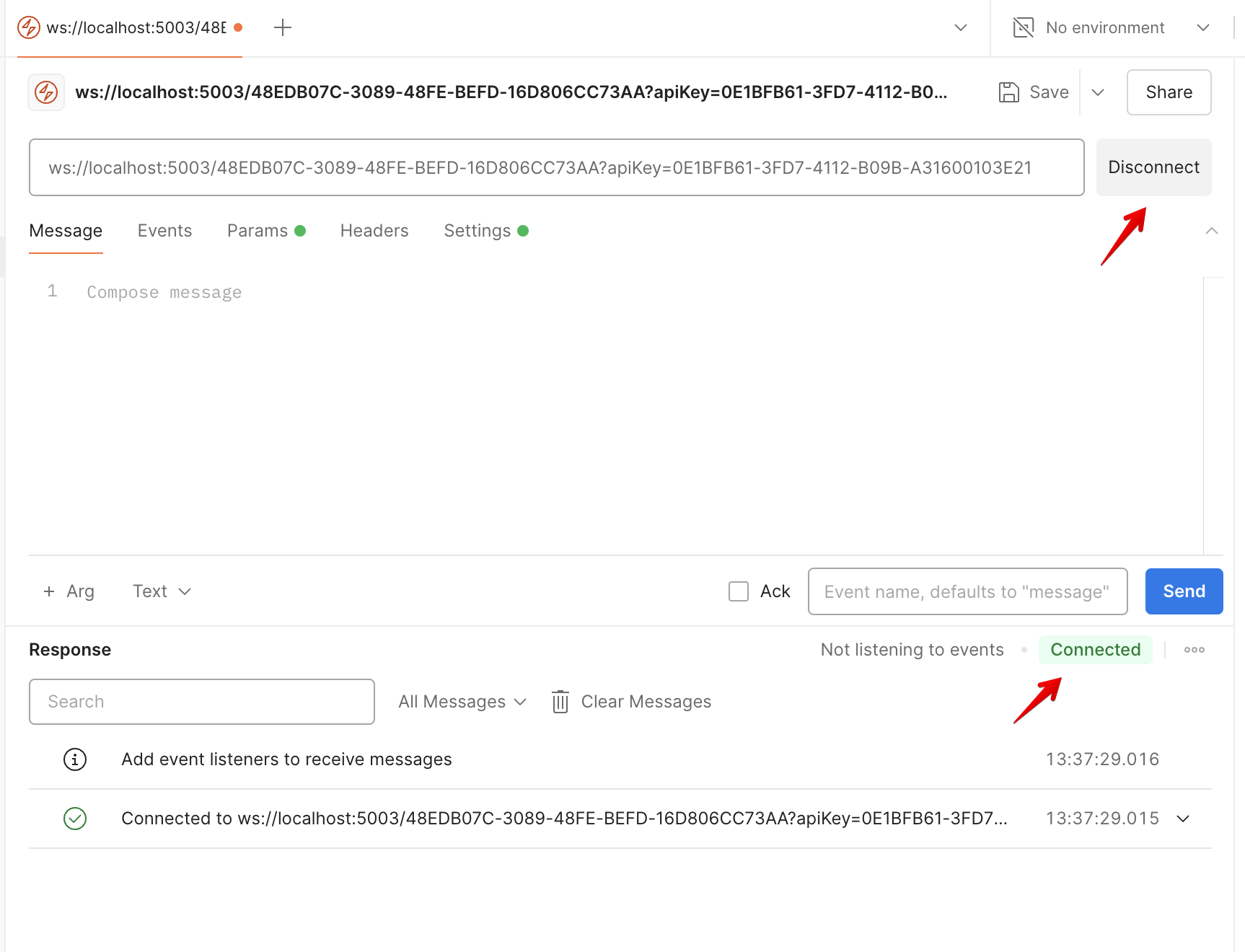Focus the Response Search box
Screen dimensions: 1245x952
pyautogui.click(x=202, y=702)
